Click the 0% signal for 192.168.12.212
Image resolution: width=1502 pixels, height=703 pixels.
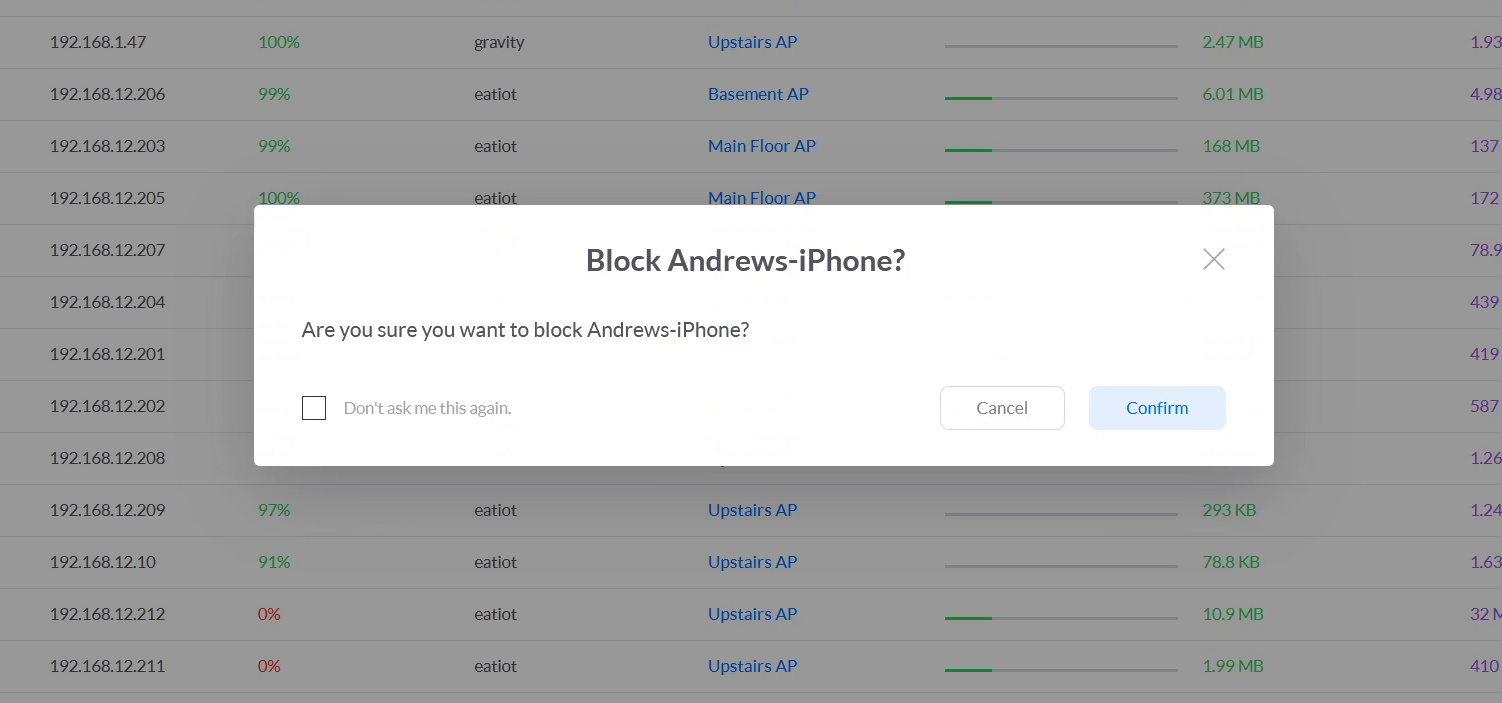point(269,614)
